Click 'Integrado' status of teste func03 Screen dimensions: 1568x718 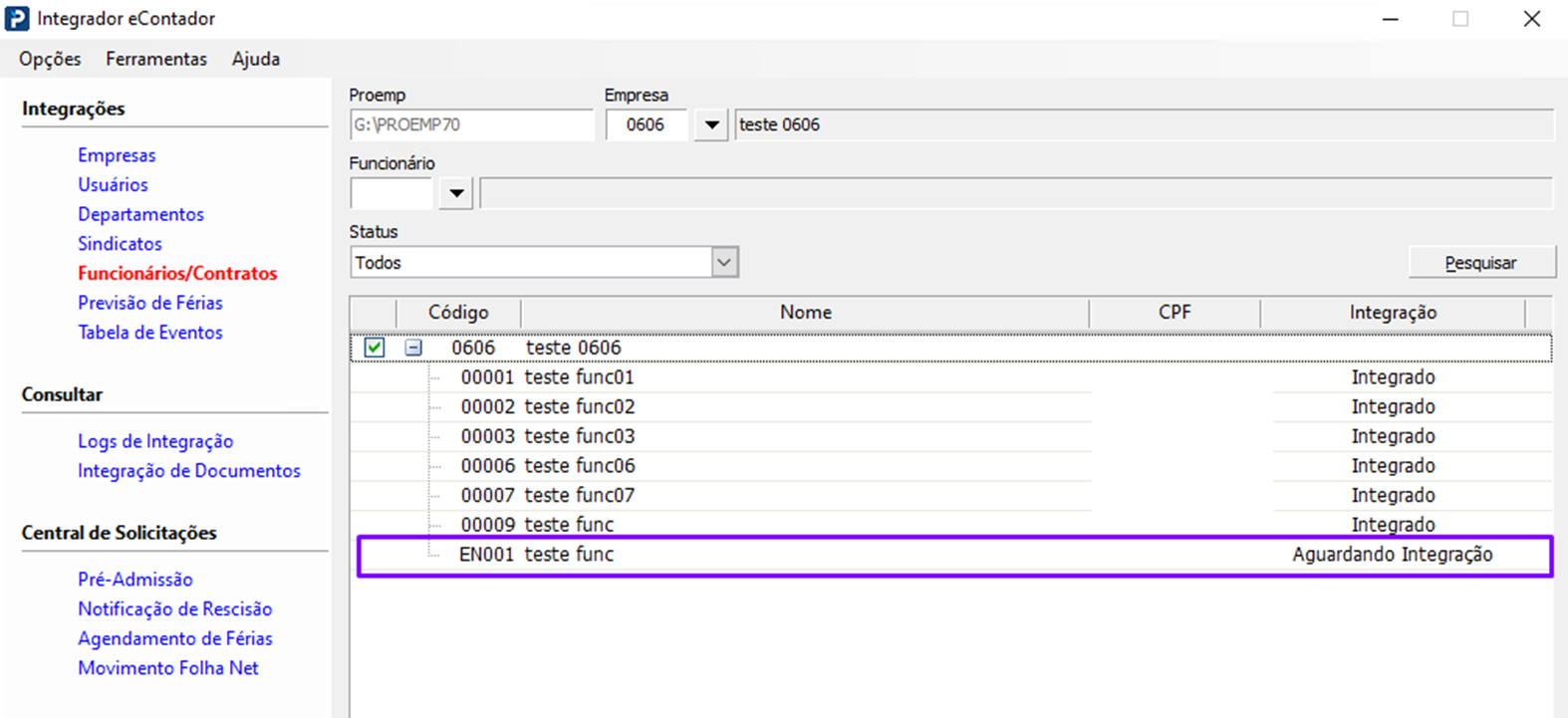tap(1393, 436)
